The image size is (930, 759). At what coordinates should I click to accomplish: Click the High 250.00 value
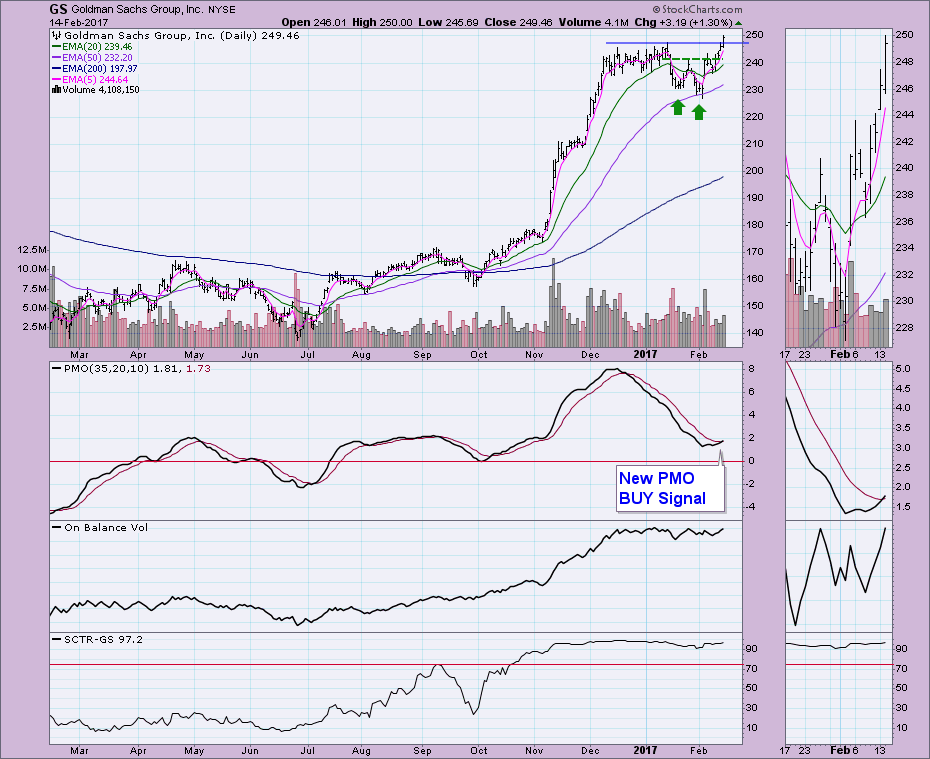pyautogui.click(x=382, y=23)
